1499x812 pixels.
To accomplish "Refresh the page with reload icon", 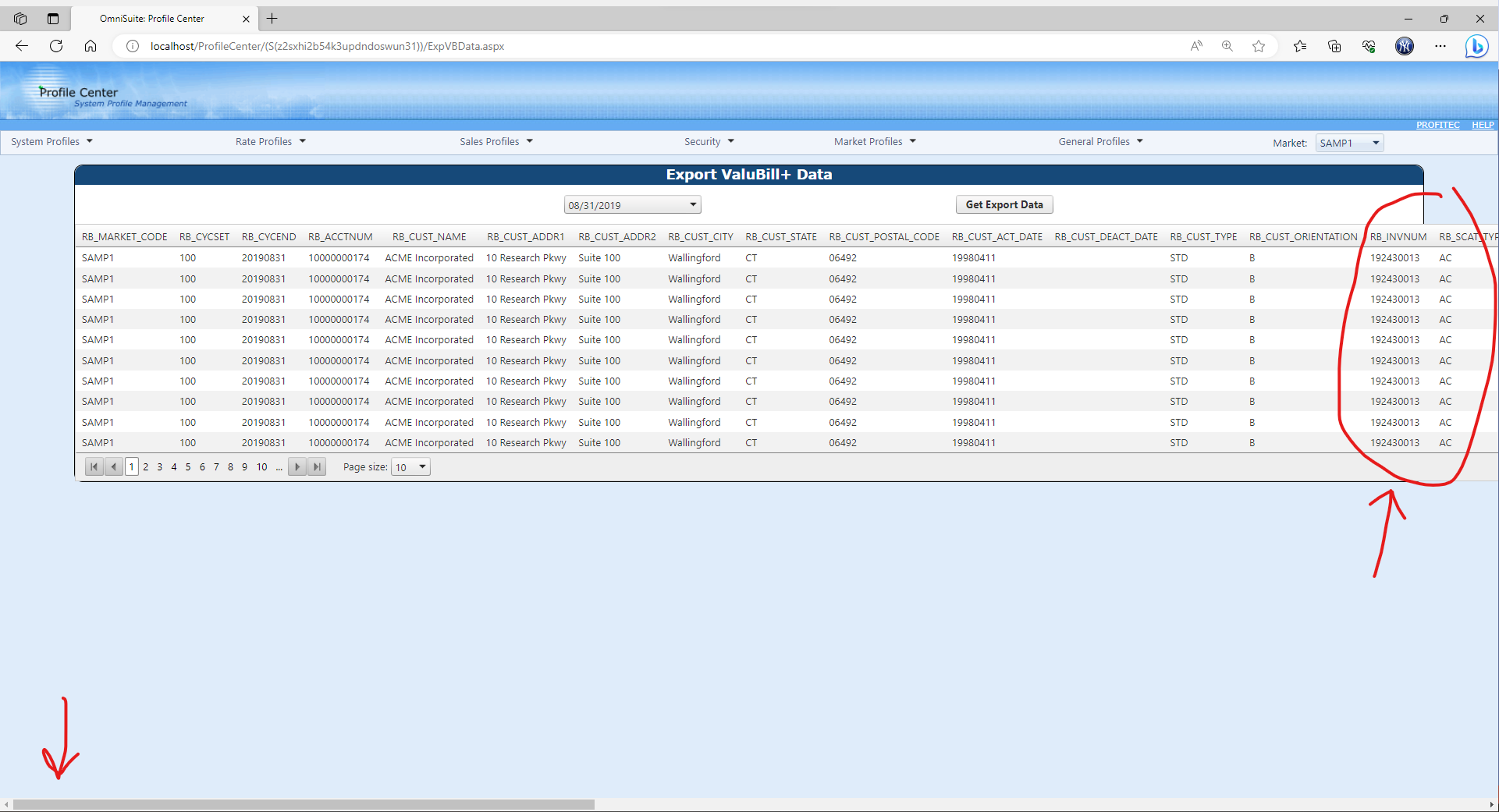I will tap(56, 46).
